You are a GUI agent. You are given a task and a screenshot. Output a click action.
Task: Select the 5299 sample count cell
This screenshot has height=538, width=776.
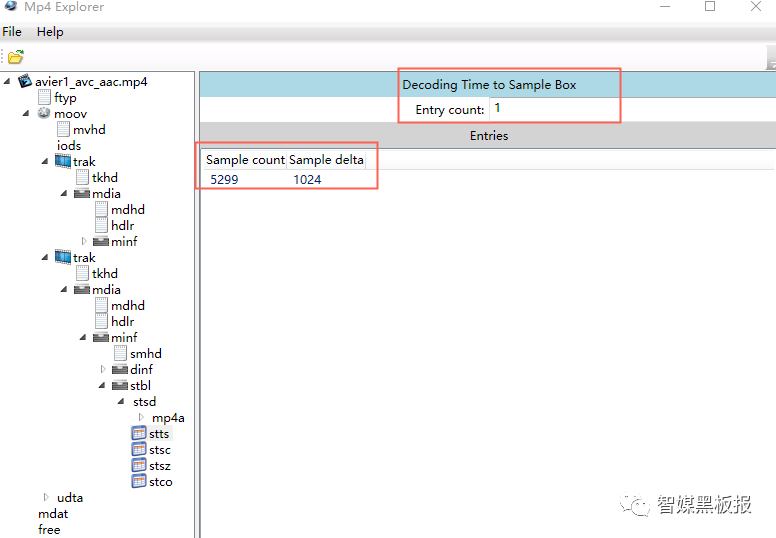(224, 179)
